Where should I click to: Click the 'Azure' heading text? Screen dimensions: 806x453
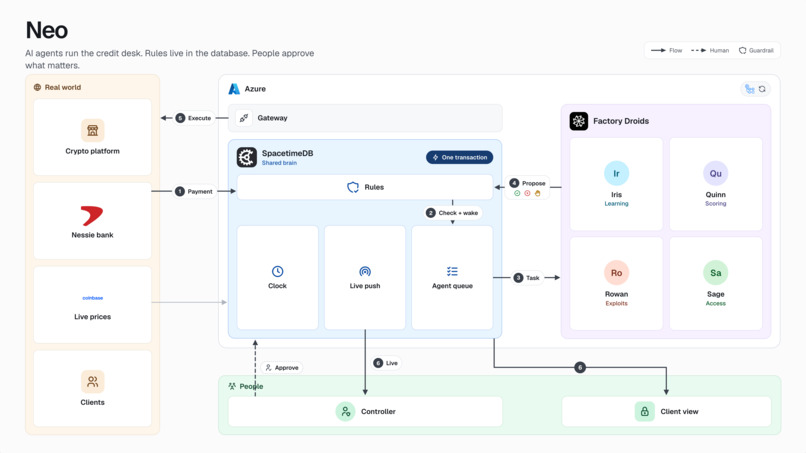tap(255, 89)
